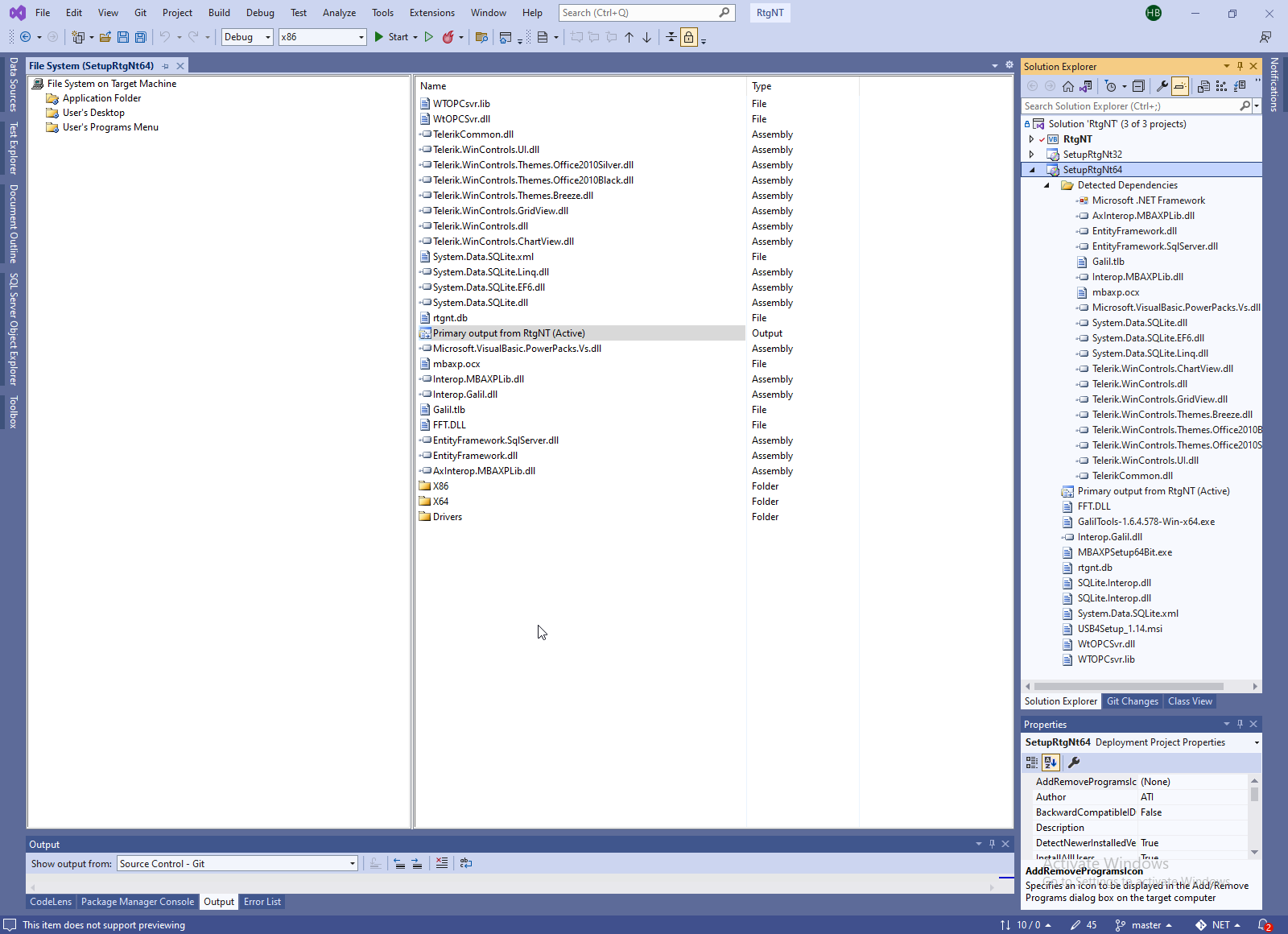Open the Notifications side tab
1288x934 pixels.
[1274, 85]
